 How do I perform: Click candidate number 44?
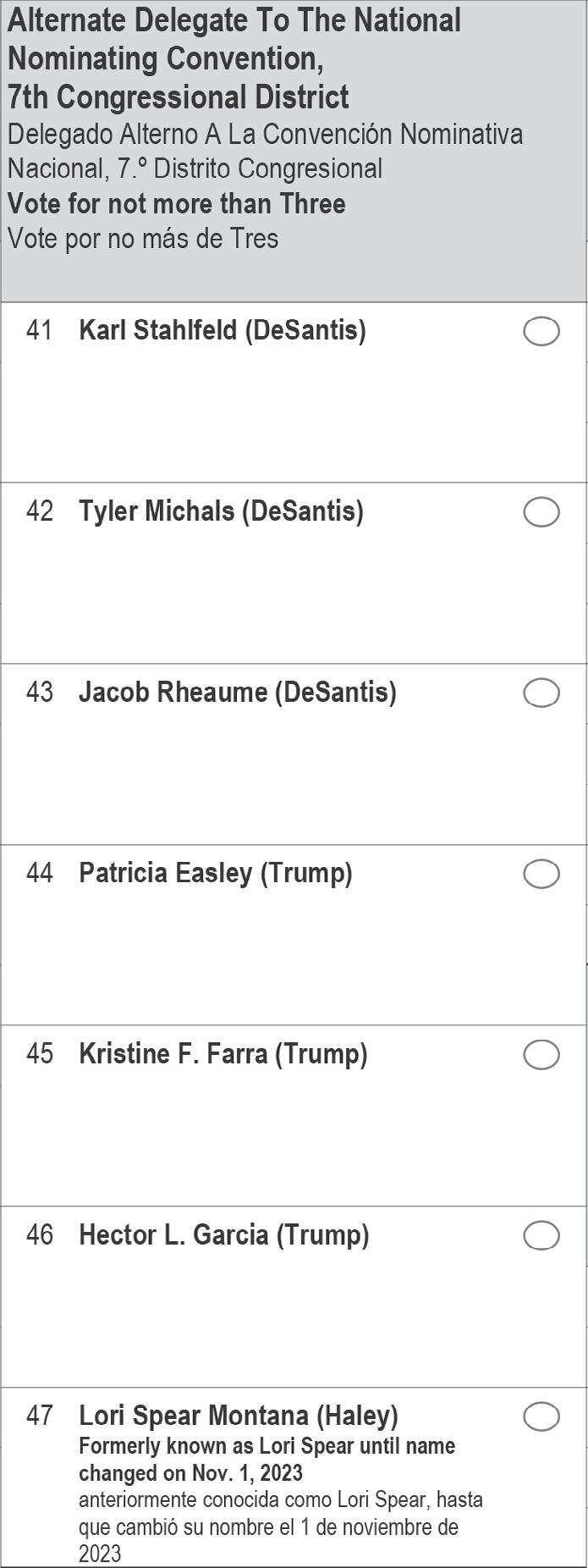tap(39, 873)
